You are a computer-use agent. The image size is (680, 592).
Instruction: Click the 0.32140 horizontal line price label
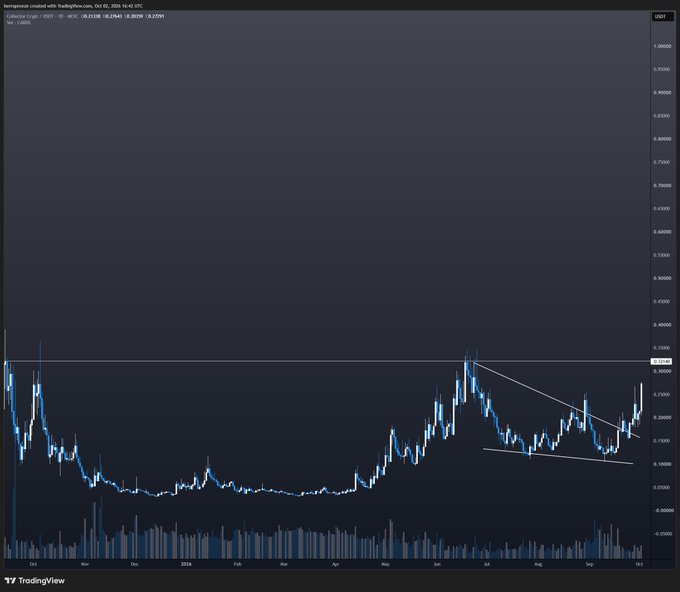click(x=662, y=361)
